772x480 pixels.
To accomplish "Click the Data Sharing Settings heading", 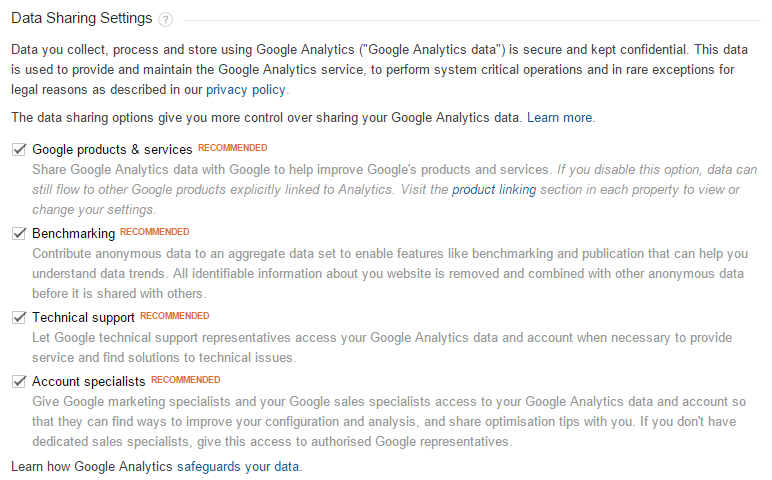I will (82, 19).
